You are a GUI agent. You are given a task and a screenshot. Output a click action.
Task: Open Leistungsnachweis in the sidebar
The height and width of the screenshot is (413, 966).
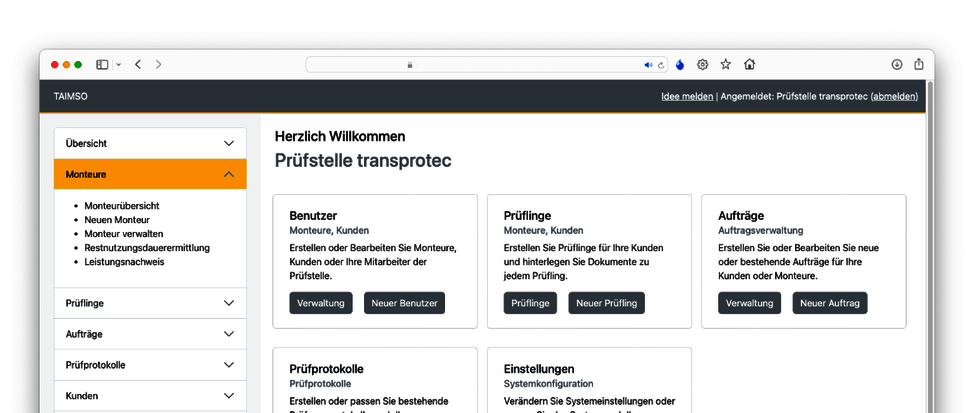pyautogui.click(x=124, y=262)
